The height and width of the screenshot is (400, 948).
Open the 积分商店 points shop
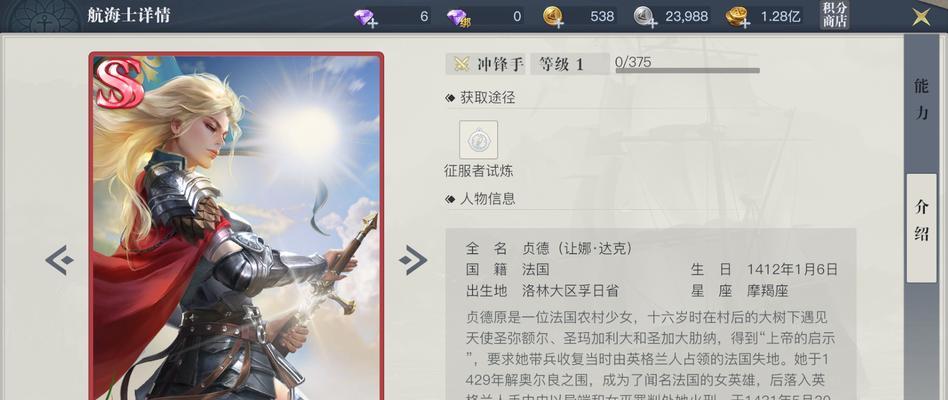coord(835,15)
